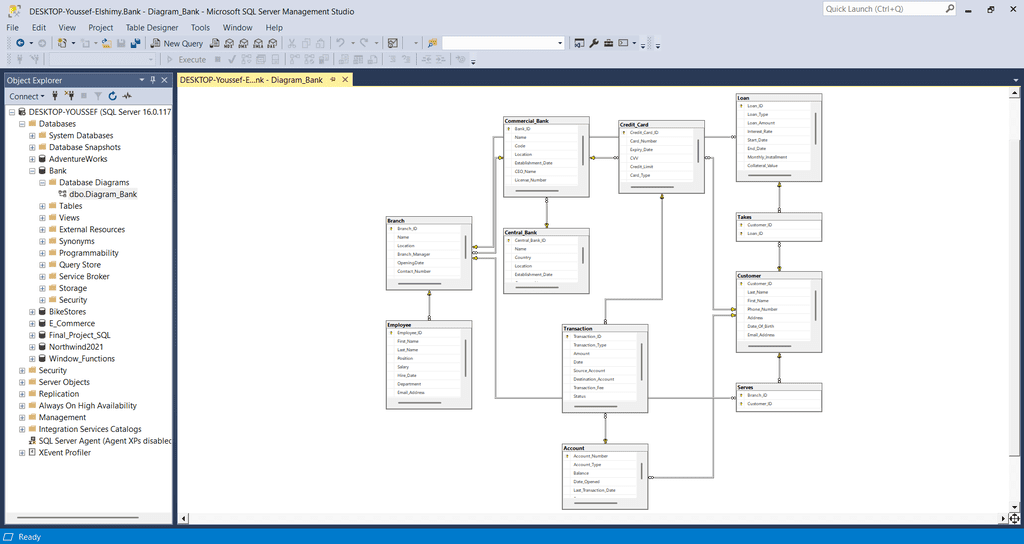Image resolution: width=1024 pixels, height=544 pixels.
Task: Collapse the Bank database node
Action: pos(33,171)
